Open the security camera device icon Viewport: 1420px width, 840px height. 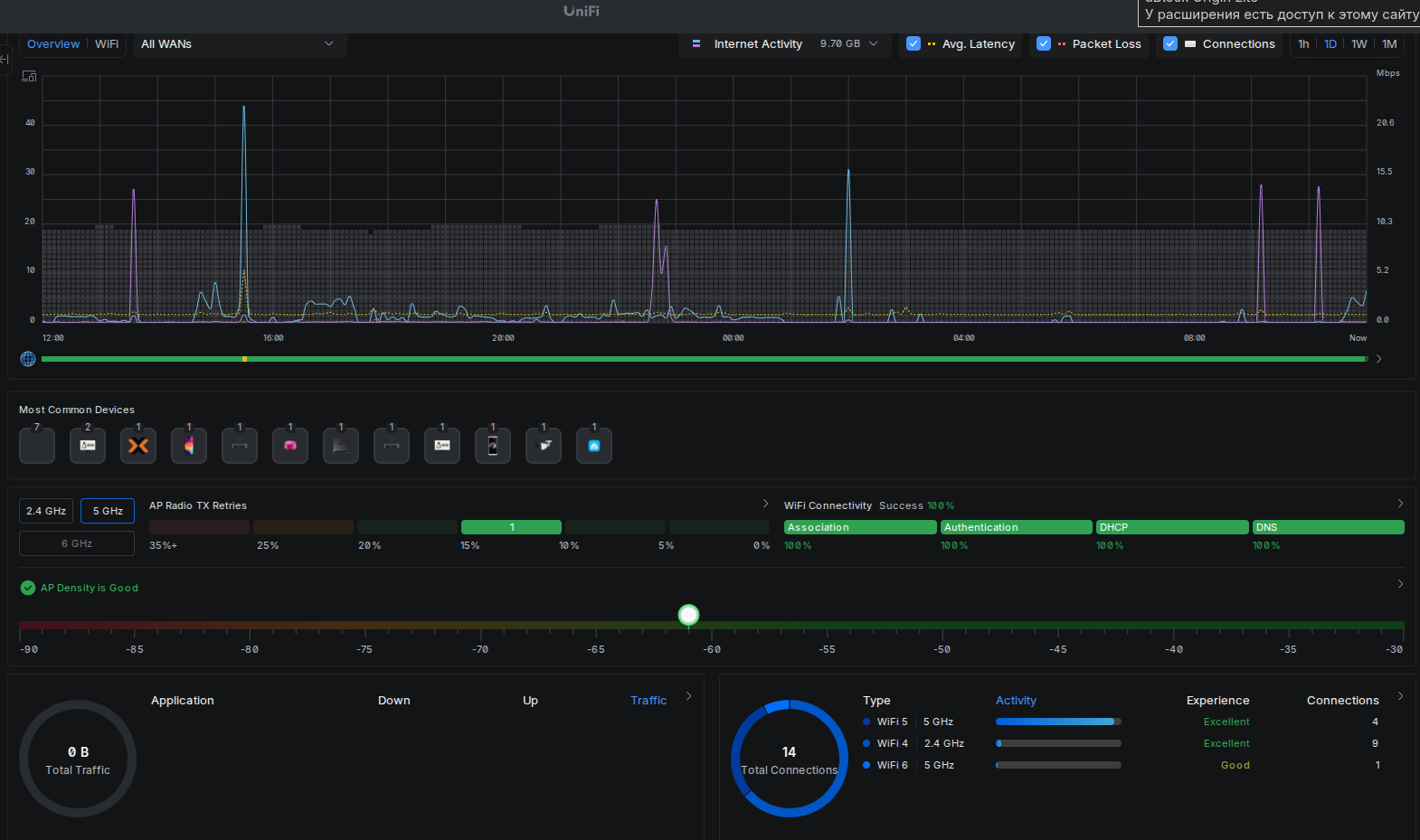[544, 446]
